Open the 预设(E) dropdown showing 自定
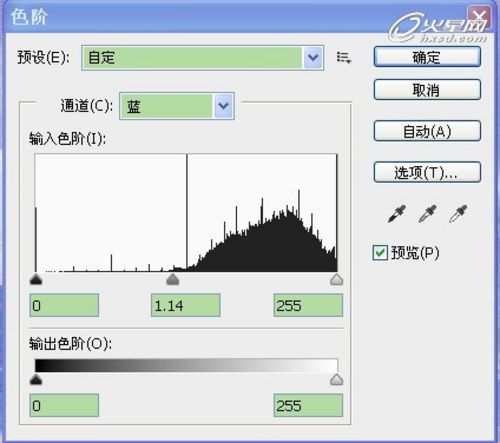This screenshot has height=443, width=500. (x=202, y=58)
